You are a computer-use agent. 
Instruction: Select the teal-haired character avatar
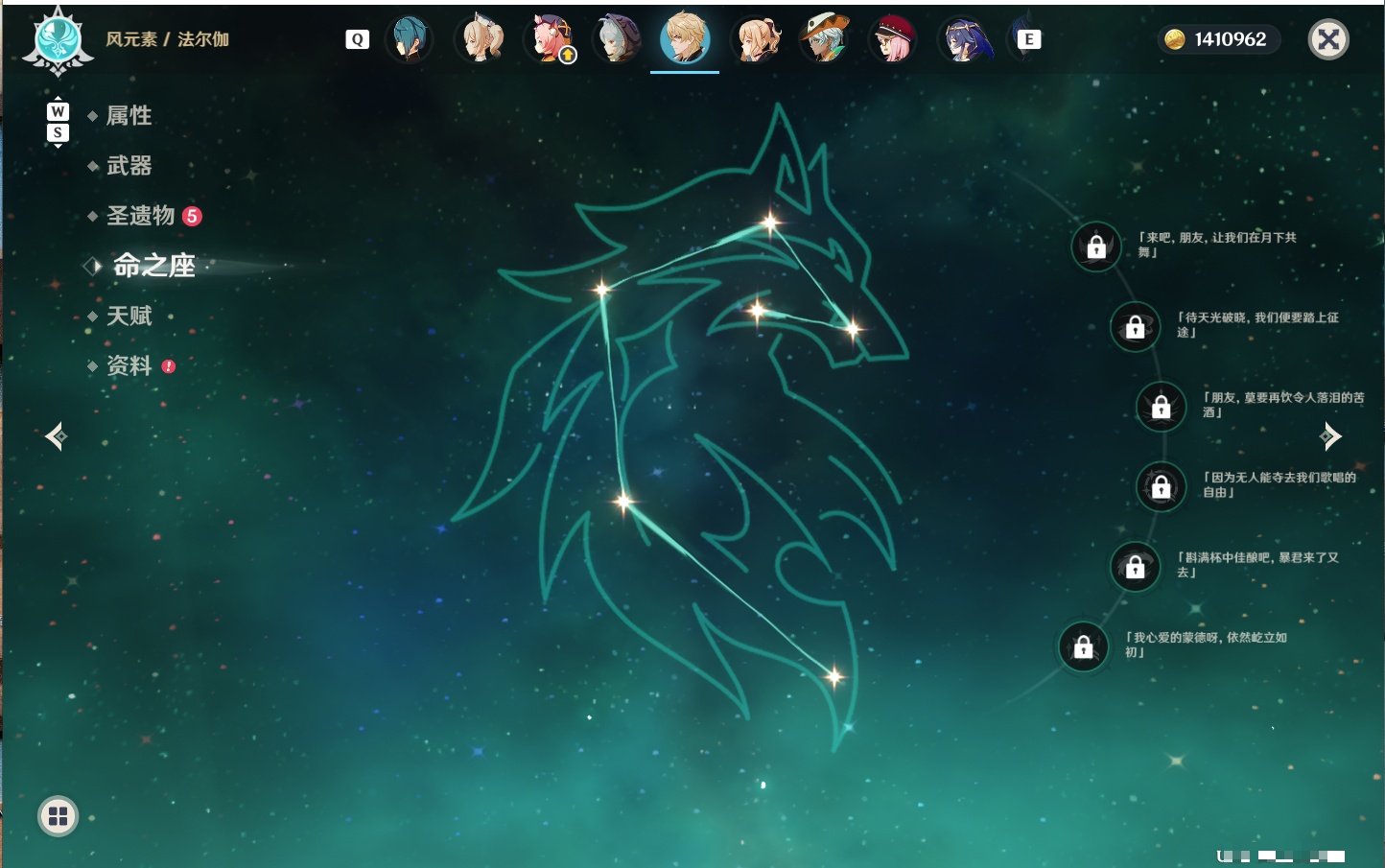410,39
